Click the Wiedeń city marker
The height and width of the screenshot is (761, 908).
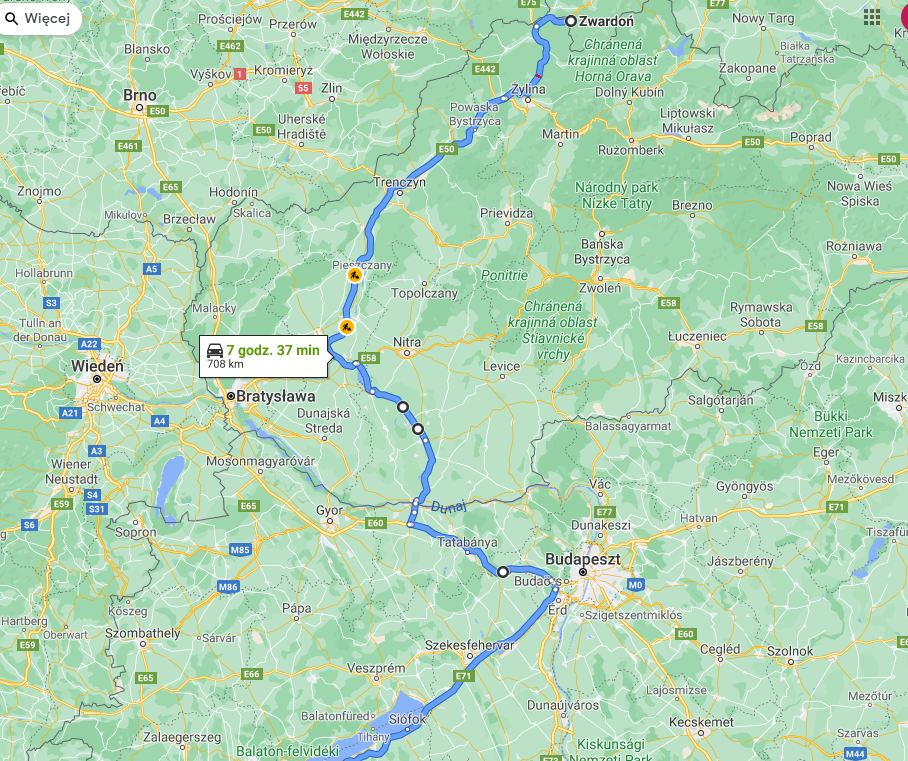(97, 379)
